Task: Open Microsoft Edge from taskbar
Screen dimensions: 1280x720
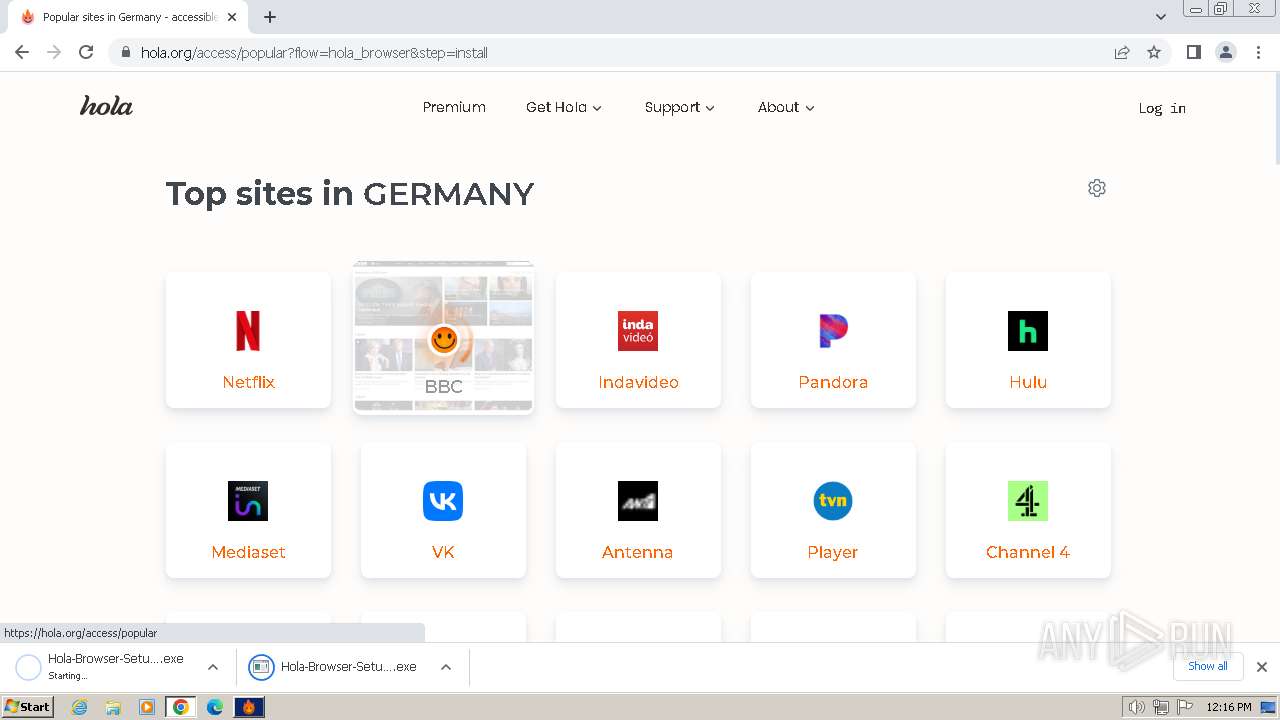Action: coord(215,707)
